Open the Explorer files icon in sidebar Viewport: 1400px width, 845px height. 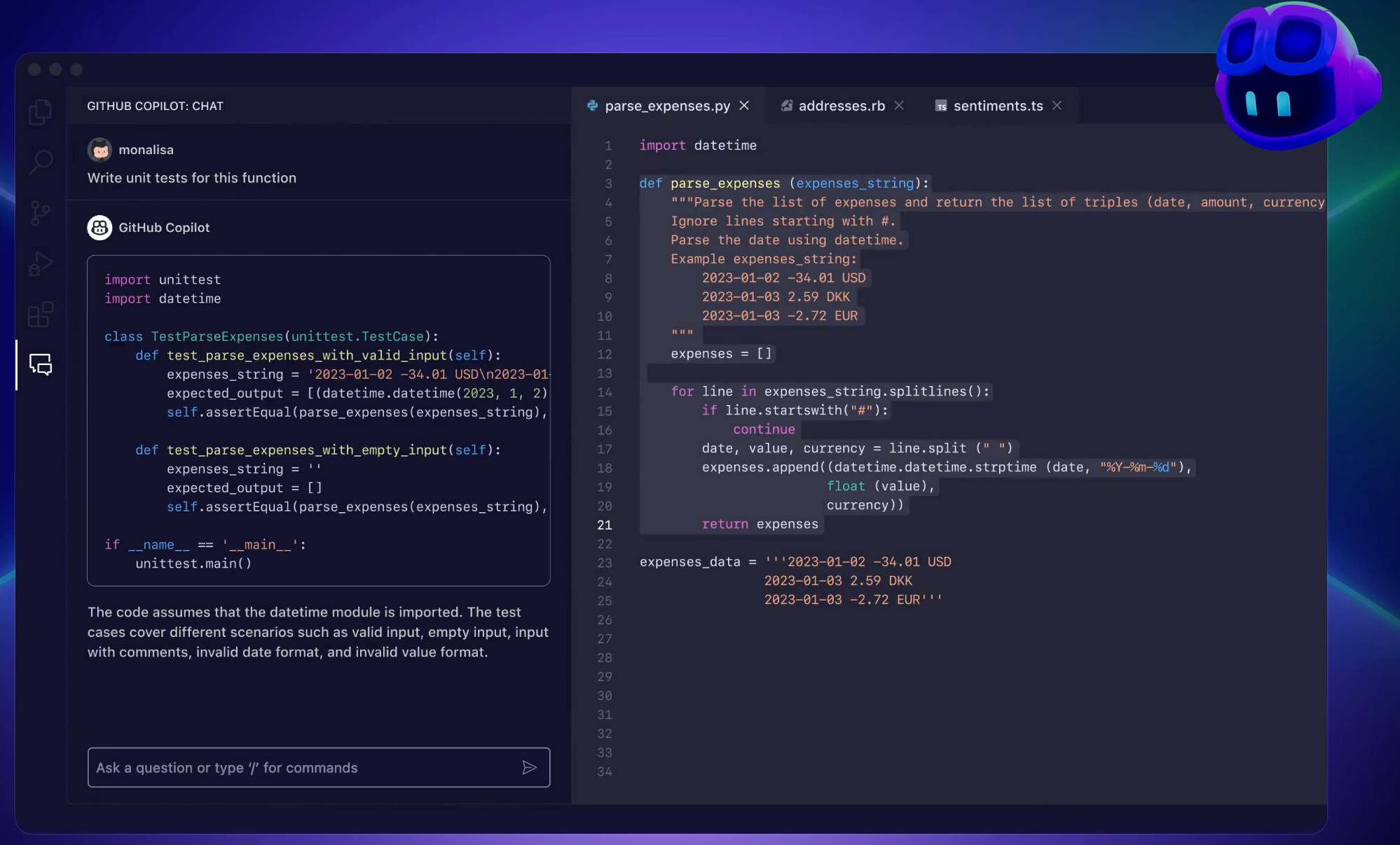(41, 112)
